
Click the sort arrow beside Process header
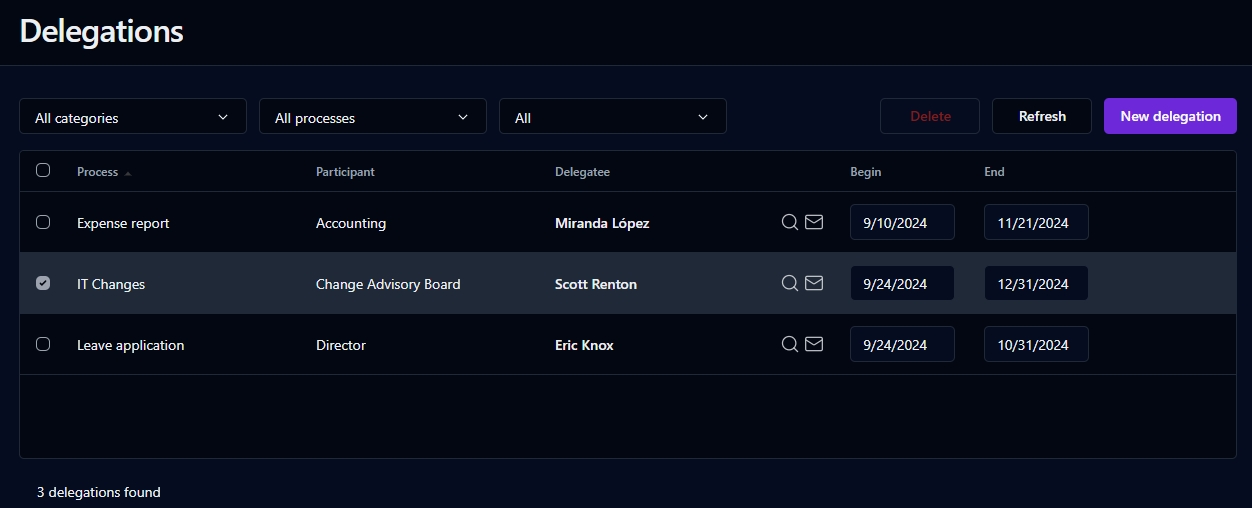pos(128,173)
